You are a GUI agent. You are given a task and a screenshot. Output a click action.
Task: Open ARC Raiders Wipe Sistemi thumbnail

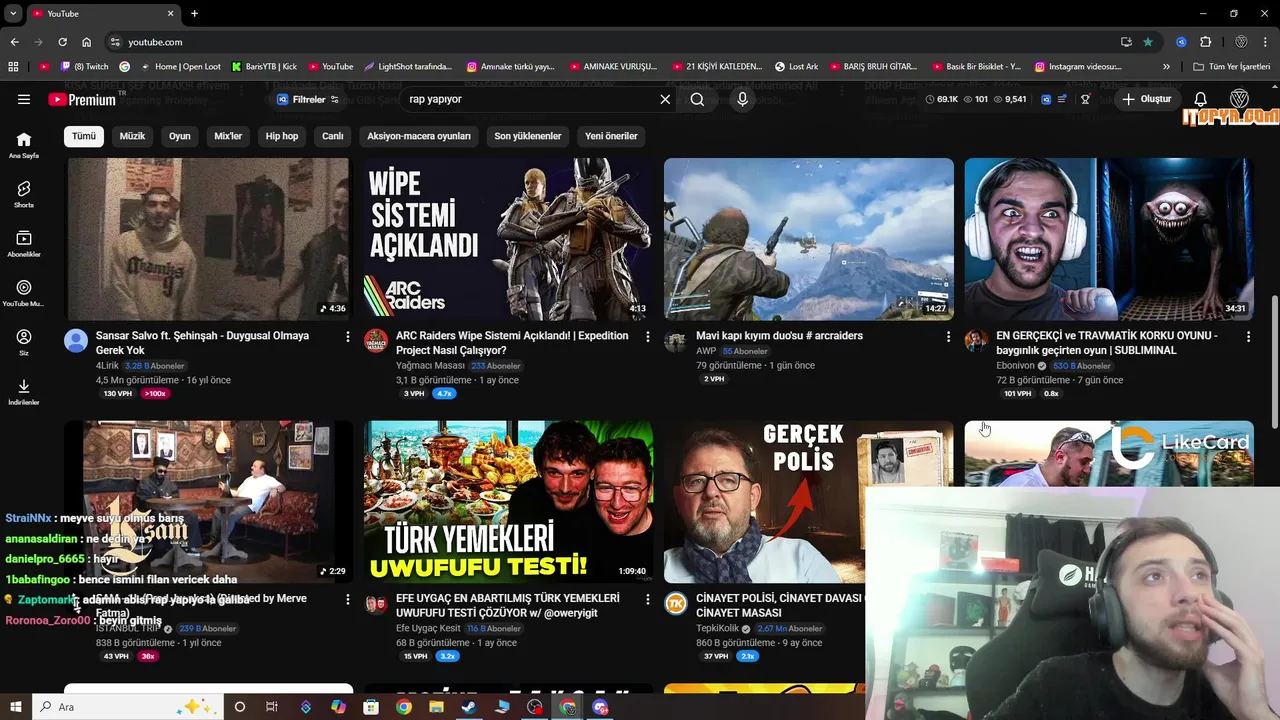509,238
